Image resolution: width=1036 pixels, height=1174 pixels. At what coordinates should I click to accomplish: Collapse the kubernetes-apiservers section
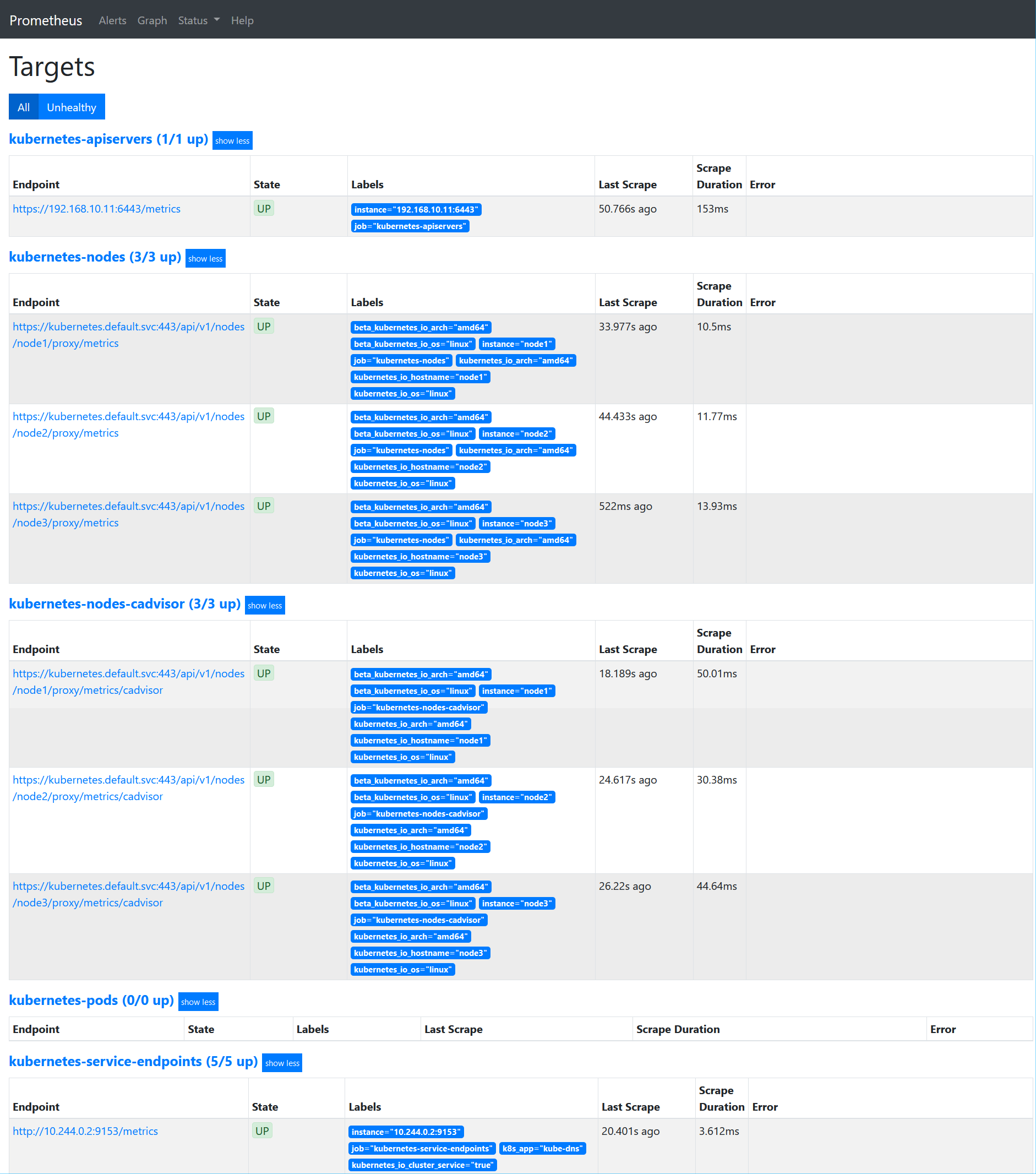[232, 140]
